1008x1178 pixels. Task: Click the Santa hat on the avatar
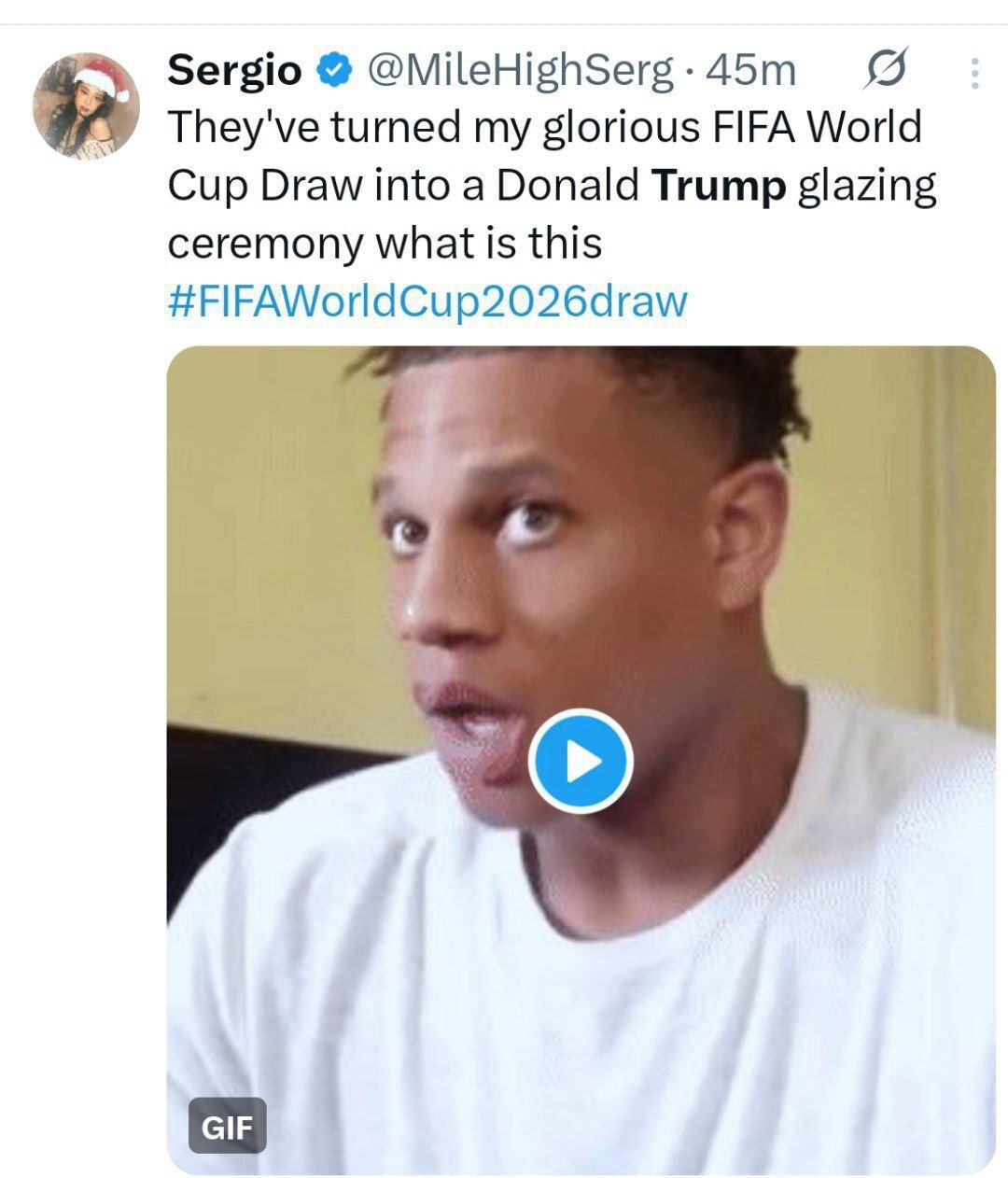(105, 77)
